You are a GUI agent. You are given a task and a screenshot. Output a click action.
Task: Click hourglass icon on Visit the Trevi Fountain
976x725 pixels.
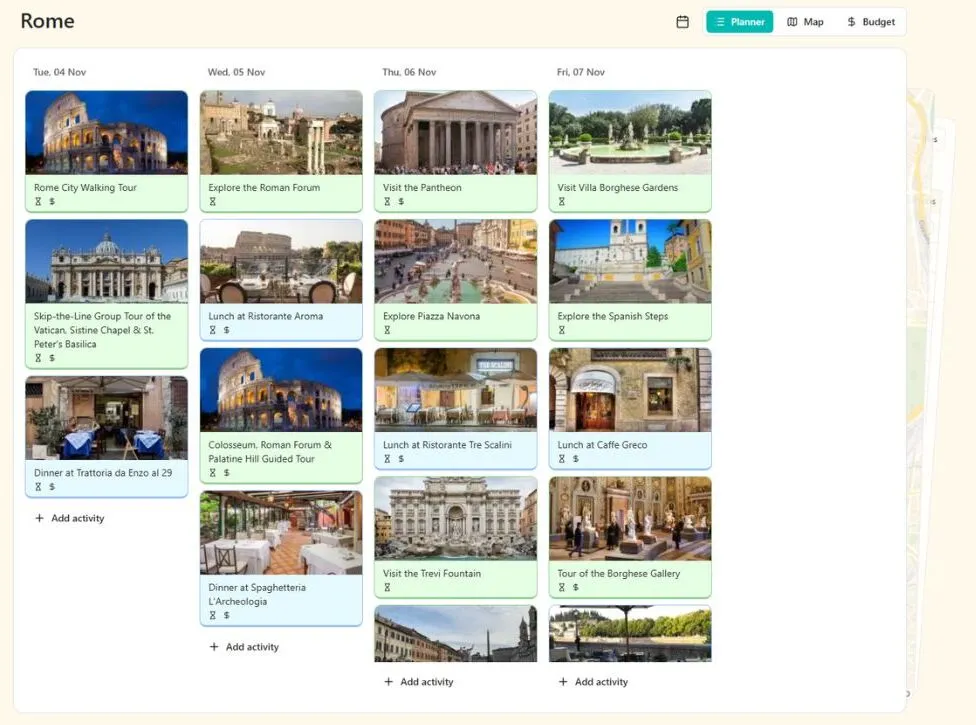(387, 588)
